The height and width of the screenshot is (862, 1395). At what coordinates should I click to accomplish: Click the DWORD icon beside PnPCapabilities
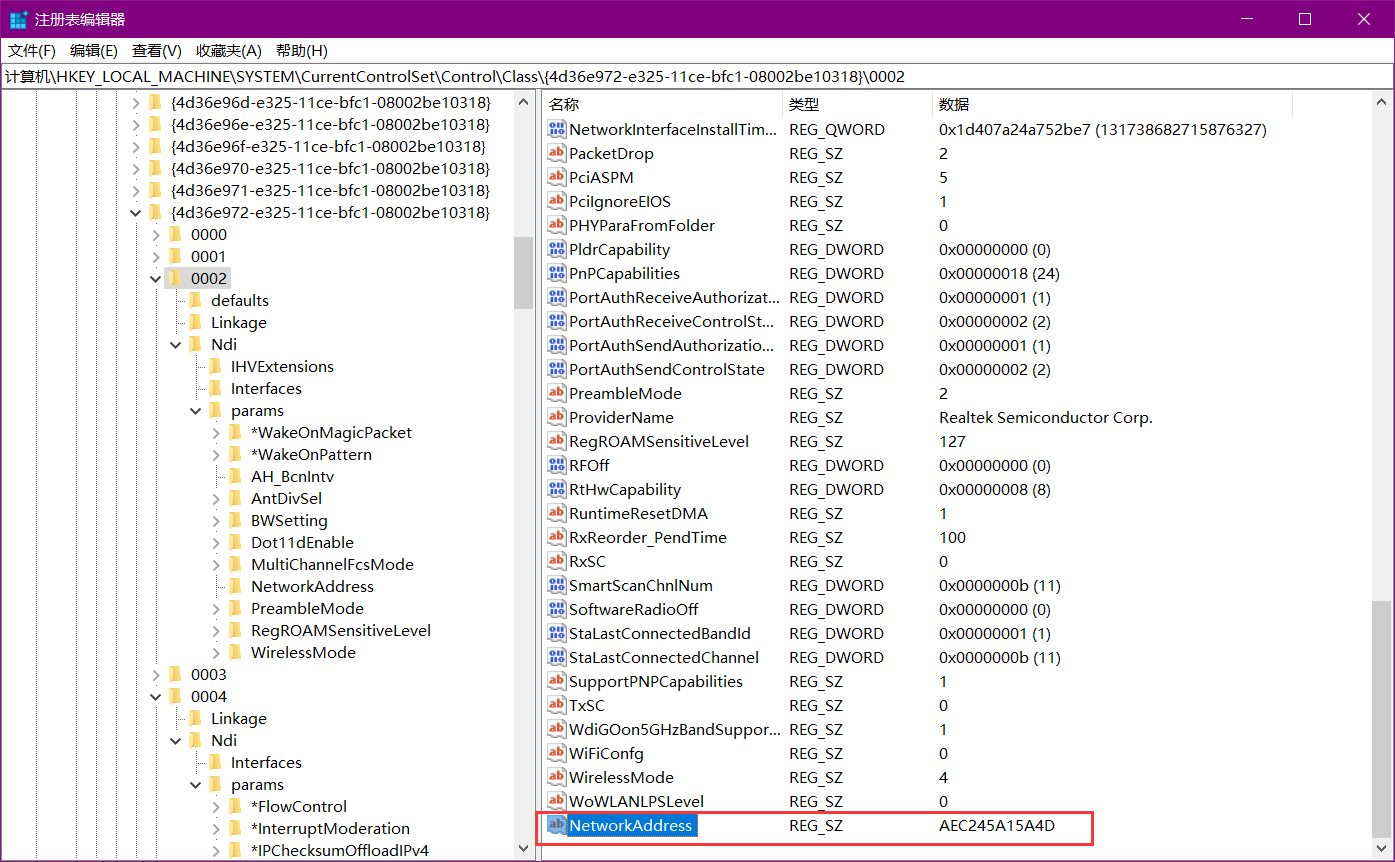pyautogui.click(x=557, y=273)
